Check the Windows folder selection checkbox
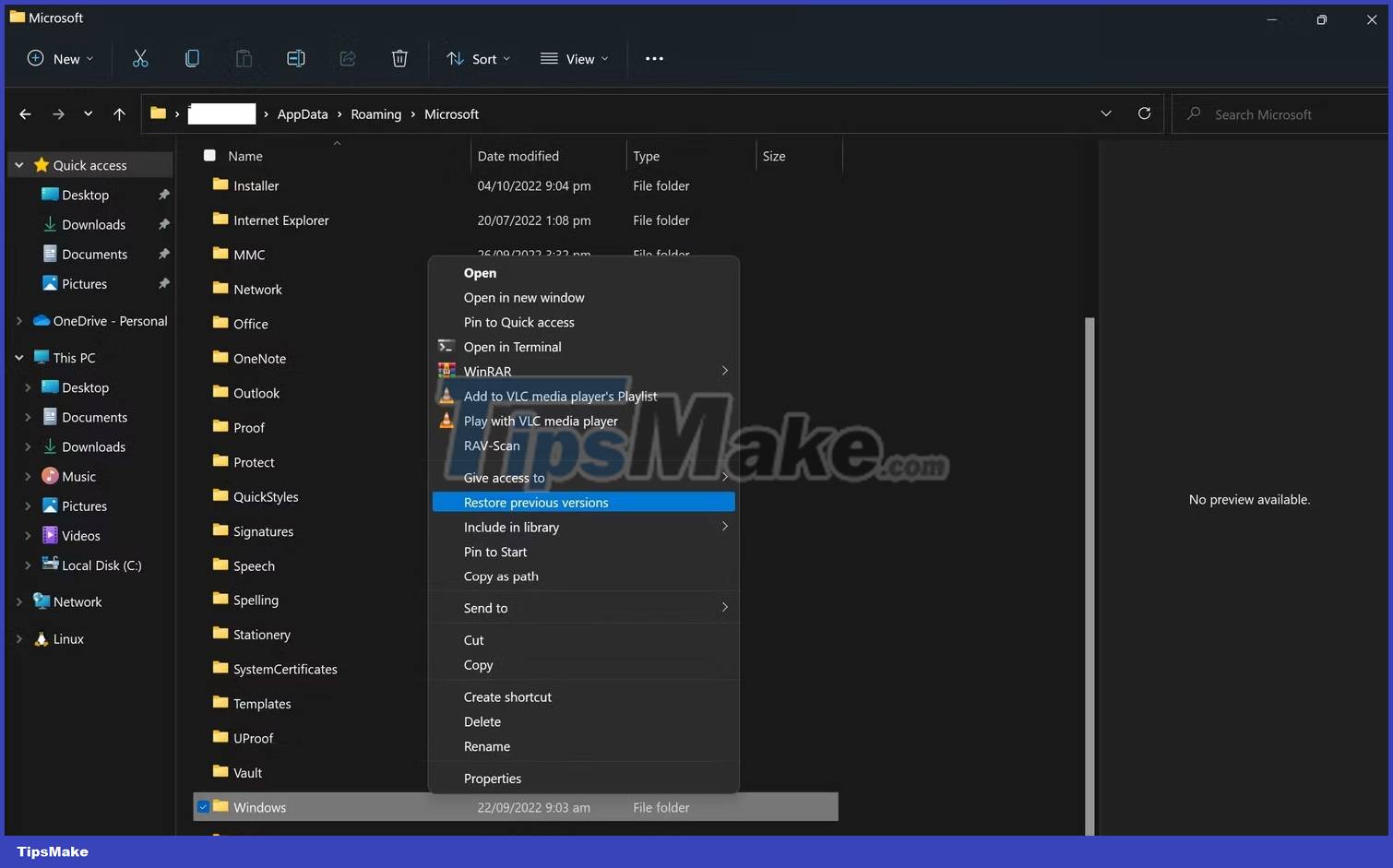1393x868 pixels. 203,806
